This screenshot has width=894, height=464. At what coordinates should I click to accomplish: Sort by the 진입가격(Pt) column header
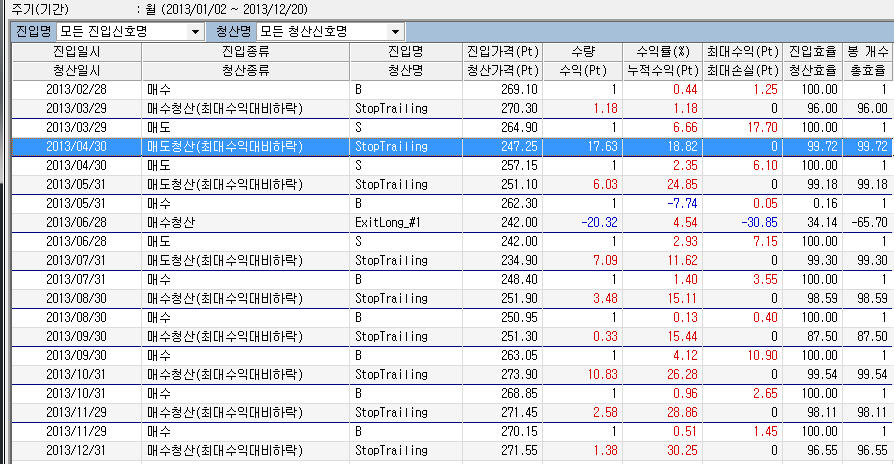pyautogui.click(x=503, y=51)
